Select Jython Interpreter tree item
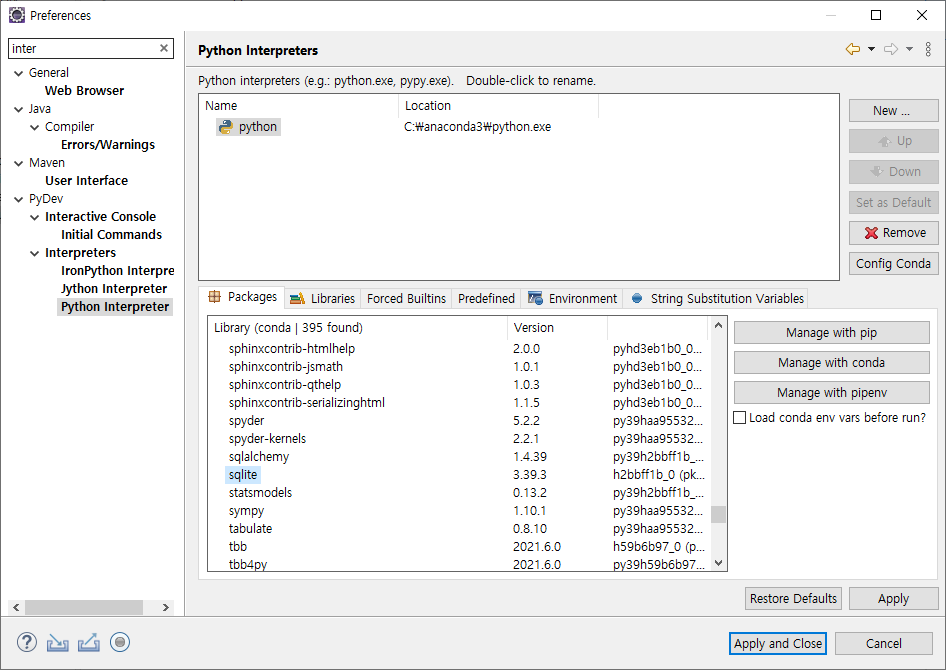Screen dimensions: 946x670 [x=114, y=289]
